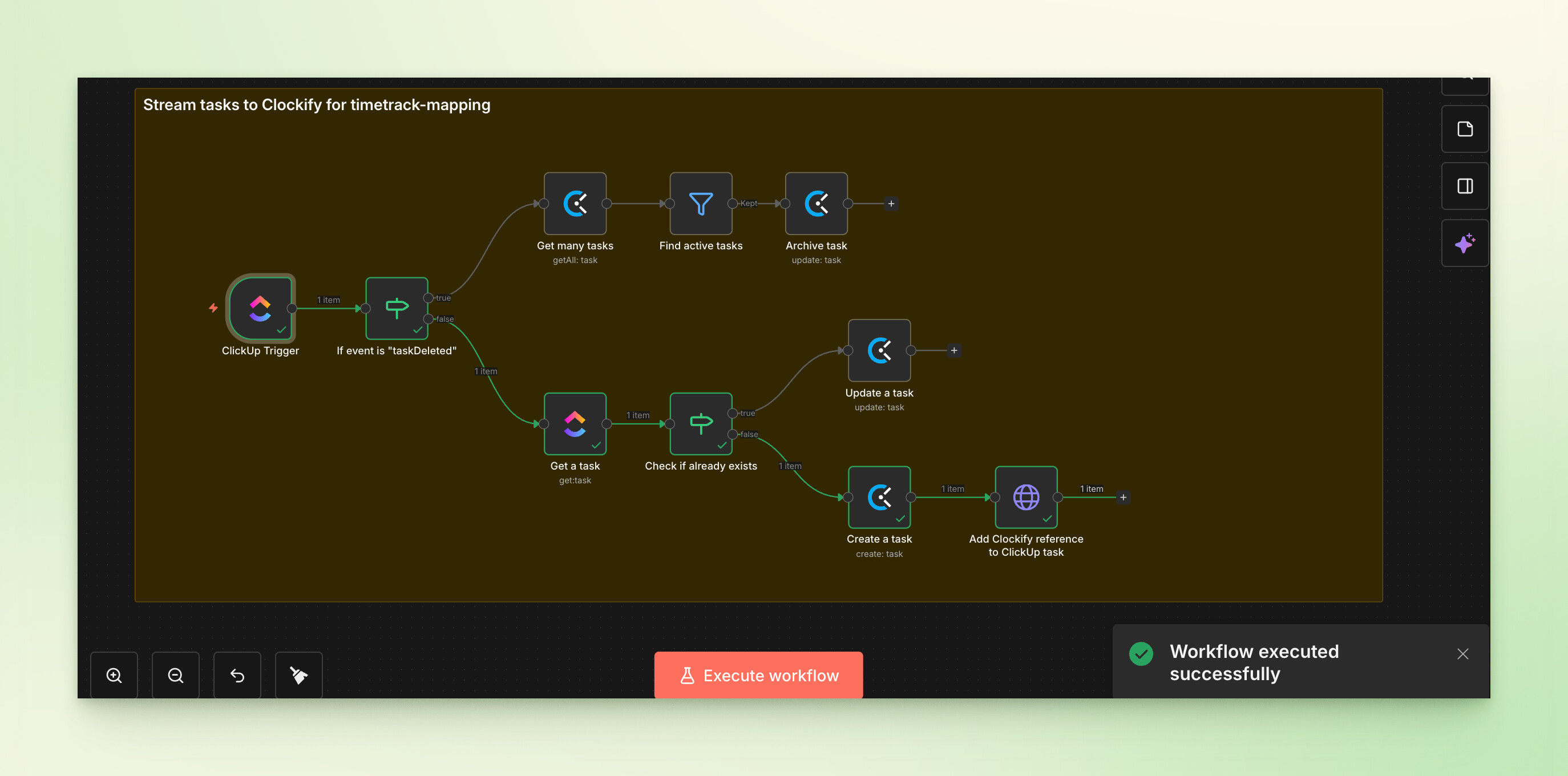This screenshot has width=1568, height=776.
Task: Zoom in on the canvas
Action: click(114, 675)
